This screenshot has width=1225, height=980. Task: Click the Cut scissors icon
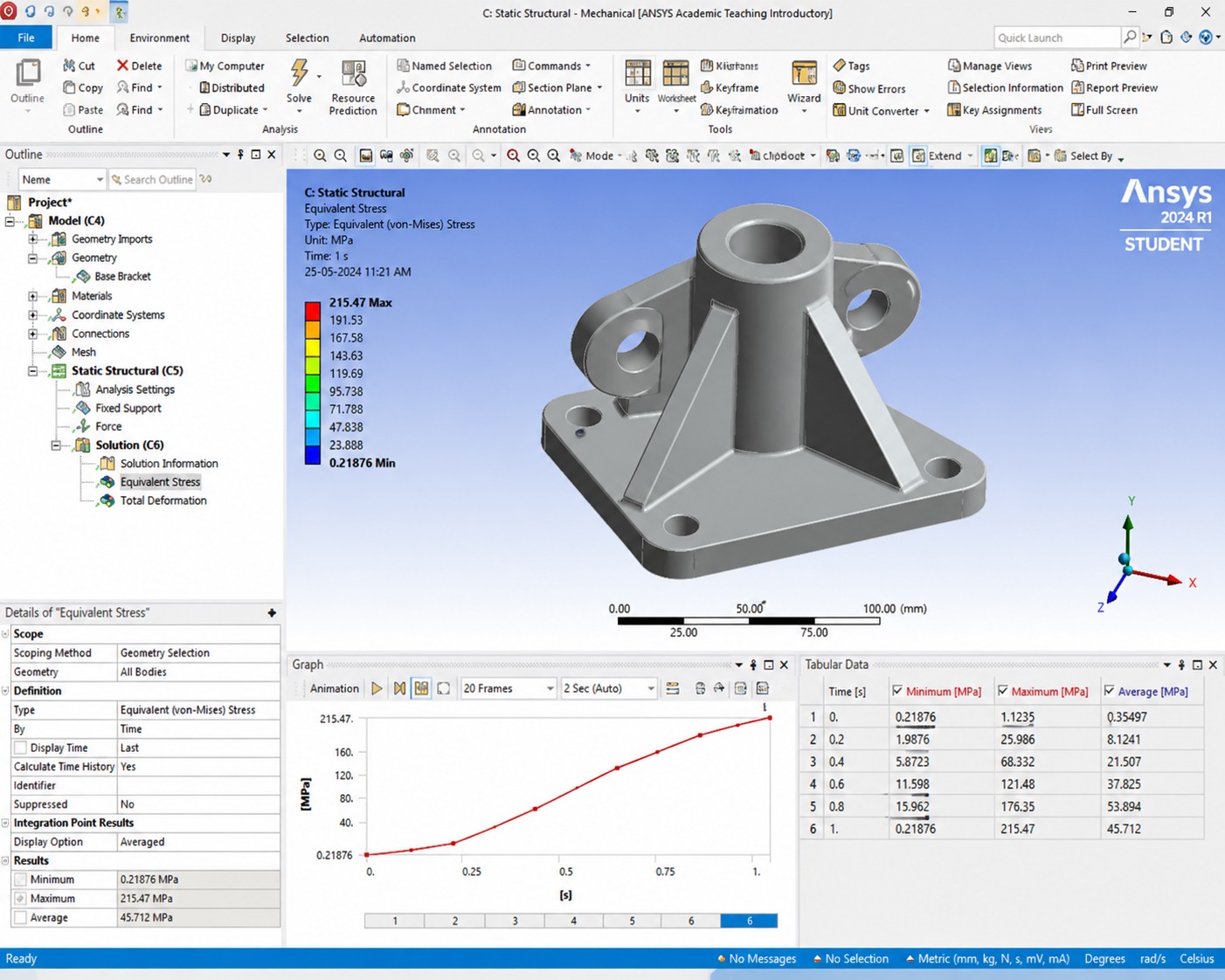click(x=69, y=66)
